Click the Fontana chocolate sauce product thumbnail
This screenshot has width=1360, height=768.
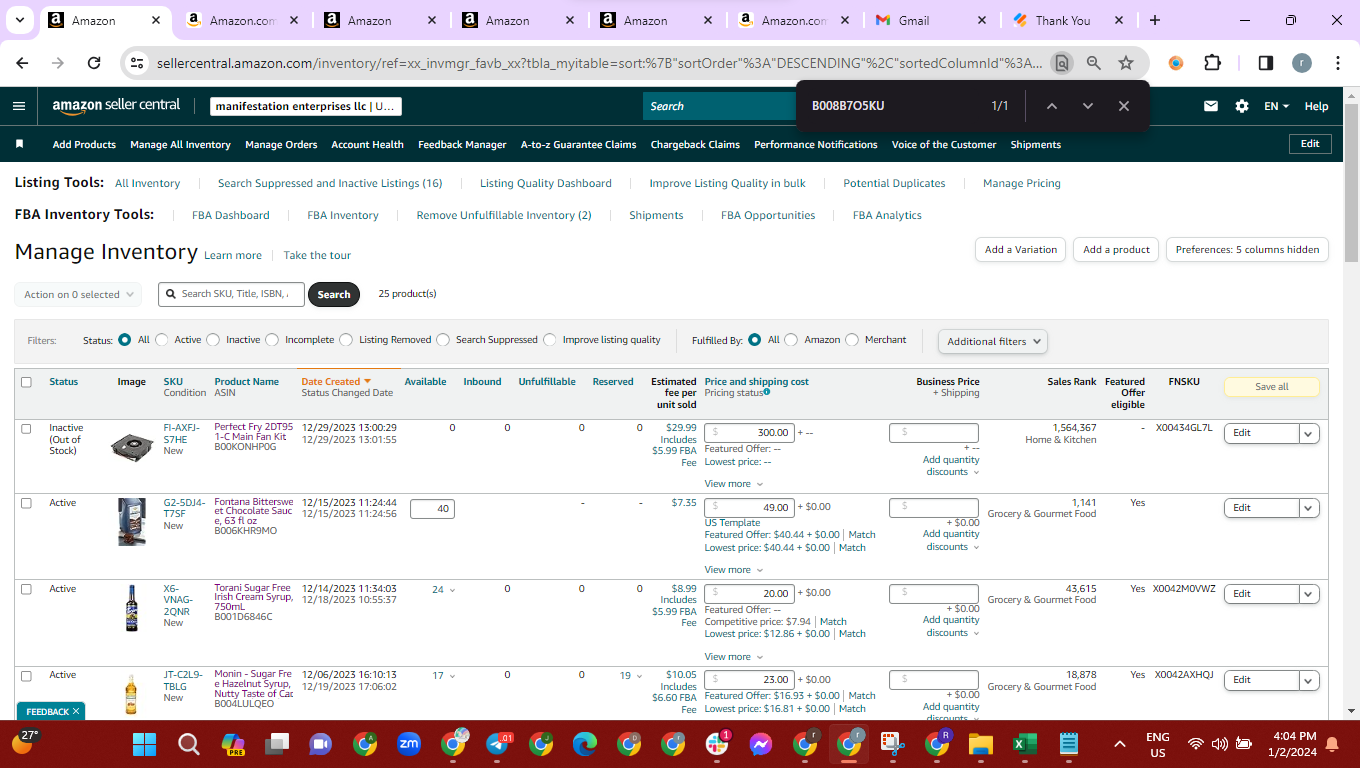131,522
